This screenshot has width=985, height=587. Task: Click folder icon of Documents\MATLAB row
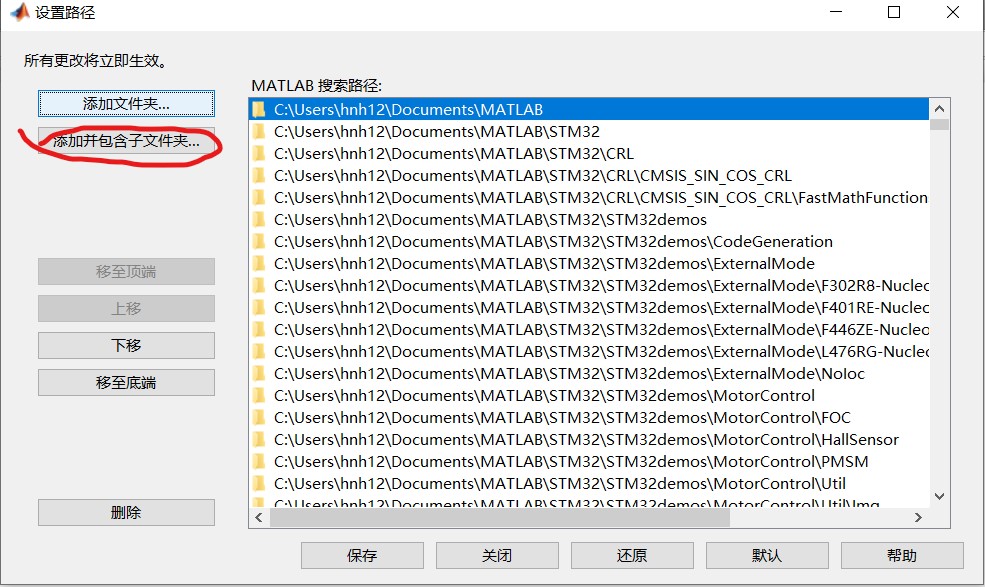tap(259, 109)
